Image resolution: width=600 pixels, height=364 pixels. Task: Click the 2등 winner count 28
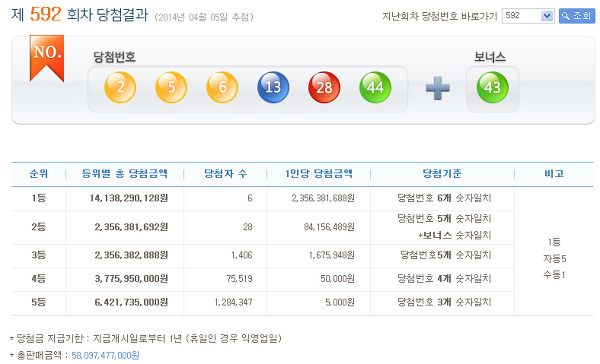248,227
